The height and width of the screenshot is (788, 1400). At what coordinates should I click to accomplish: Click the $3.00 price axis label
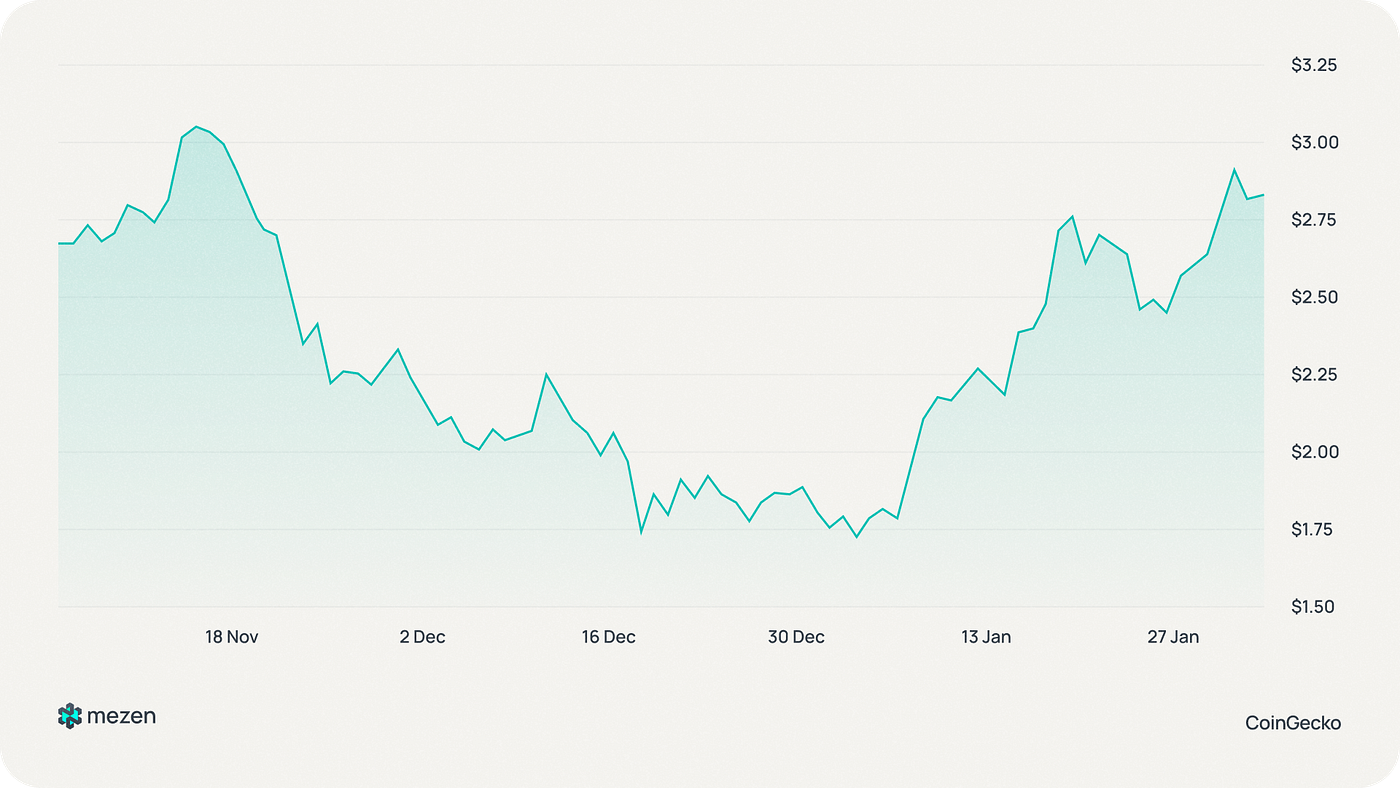(1314, 143)
